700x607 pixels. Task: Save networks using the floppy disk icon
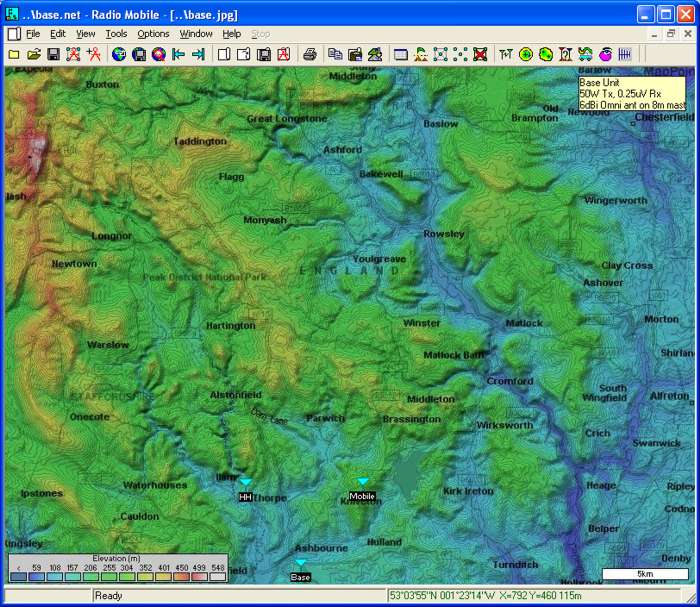click(x=54, y=54)
